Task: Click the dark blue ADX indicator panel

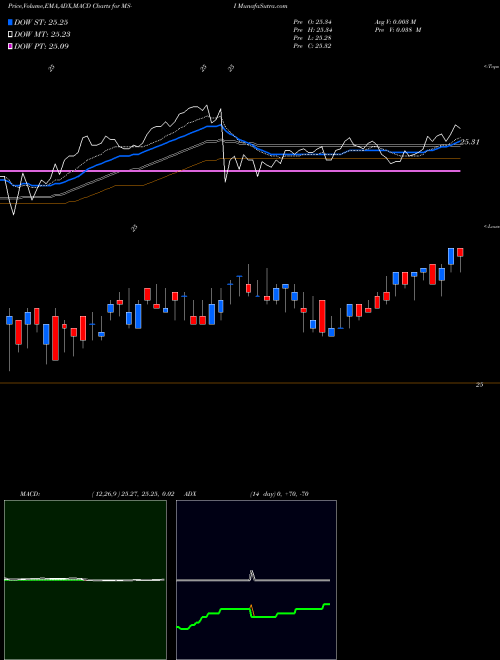Action: pyautogui.click(x=256, y=580)
